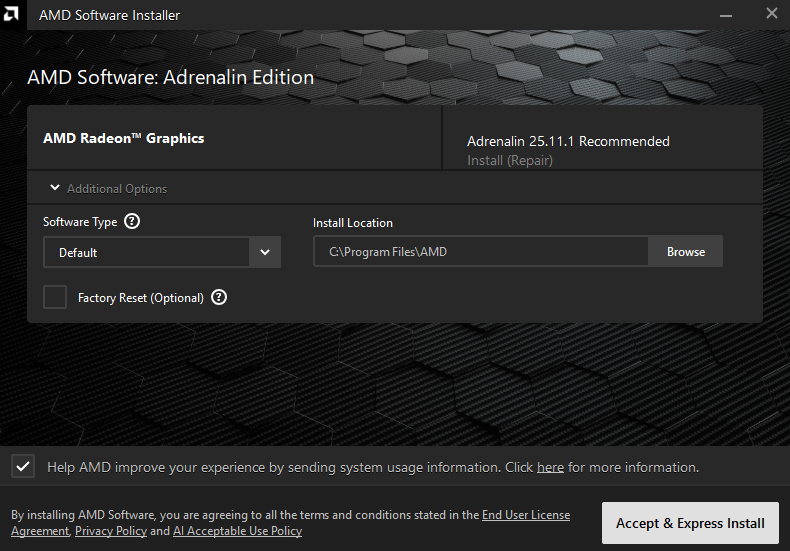
Task: Open the AI Acceptable Use Policy link
Action: 237,531
